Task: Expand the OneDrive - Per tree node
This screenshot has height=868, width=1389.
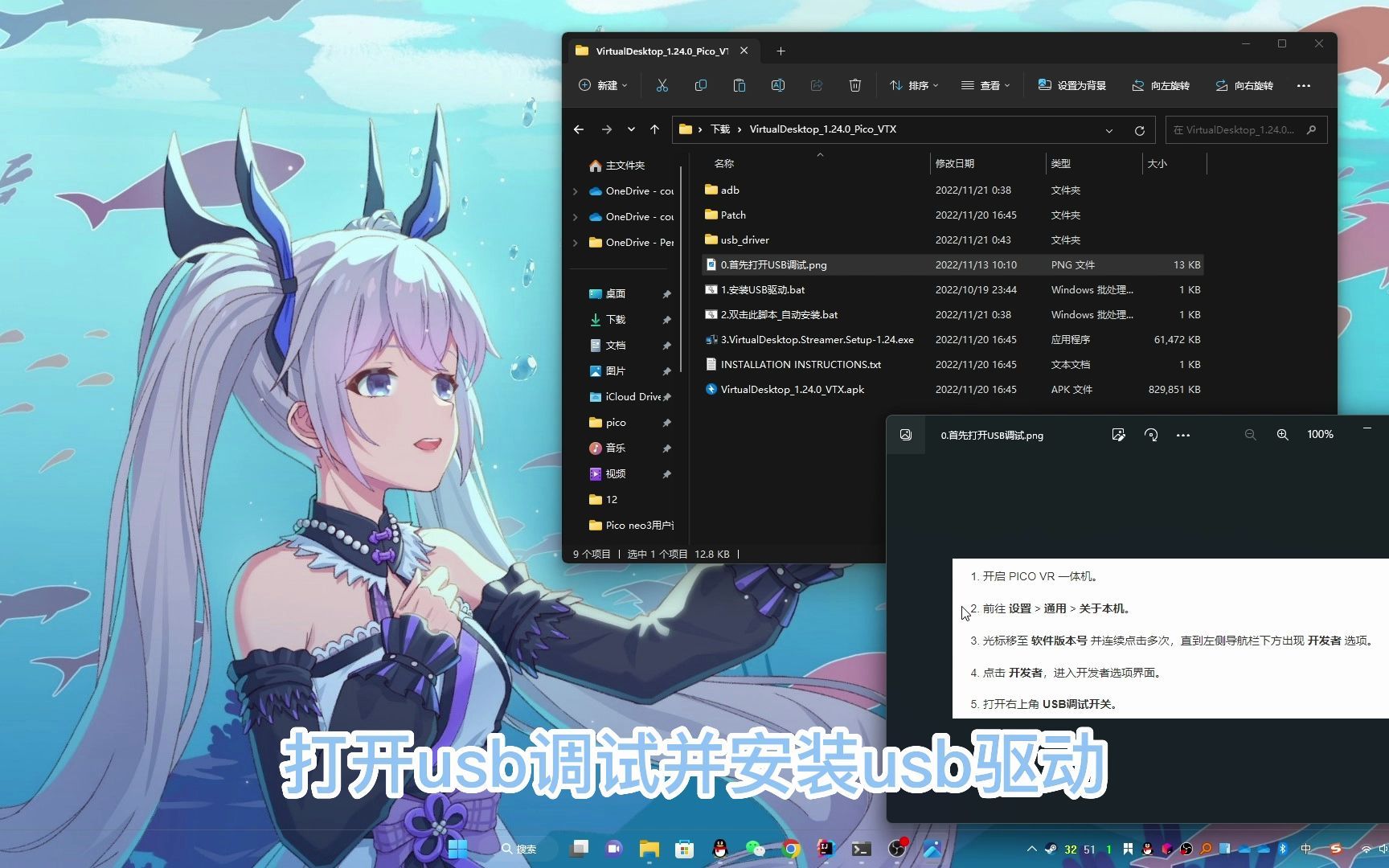Action: (x=575, y=243)
